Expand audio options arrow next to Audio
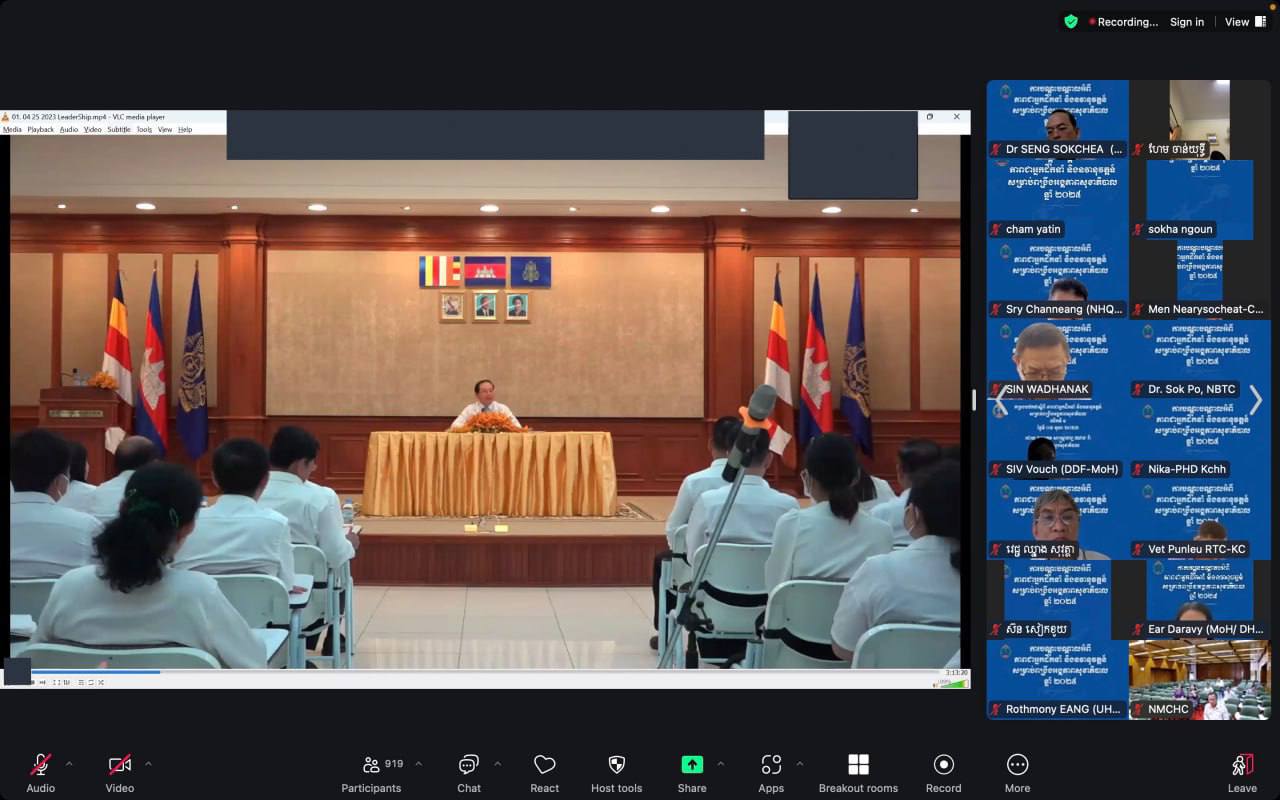This screenshot has width=1280, height=800. (69, 764)
